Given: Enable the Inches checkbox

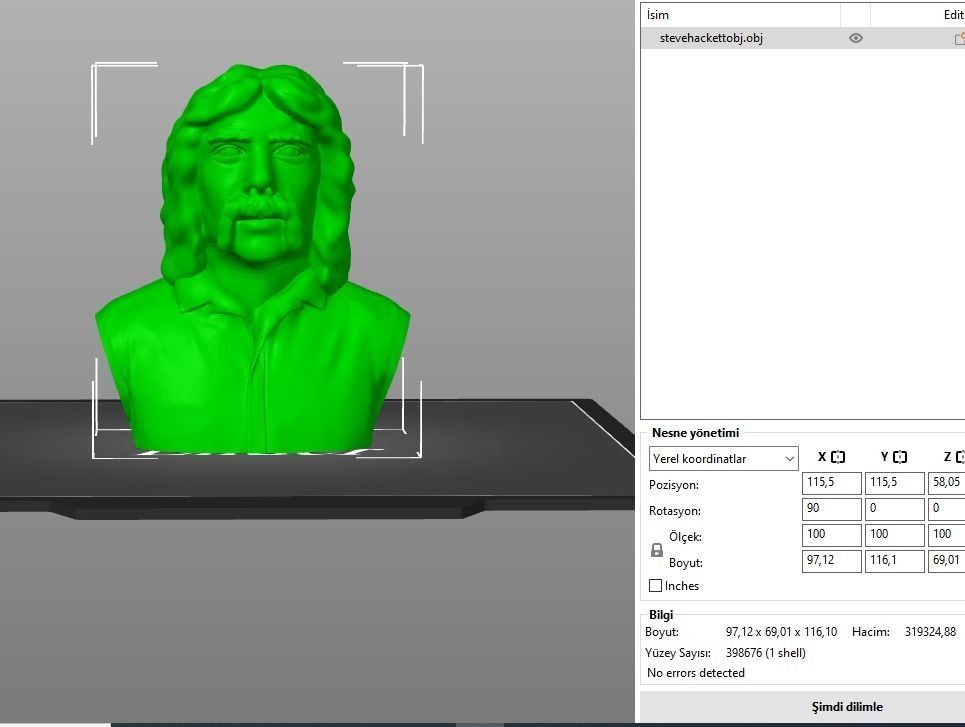Looking at the screenshot, I should coord(655,585).
